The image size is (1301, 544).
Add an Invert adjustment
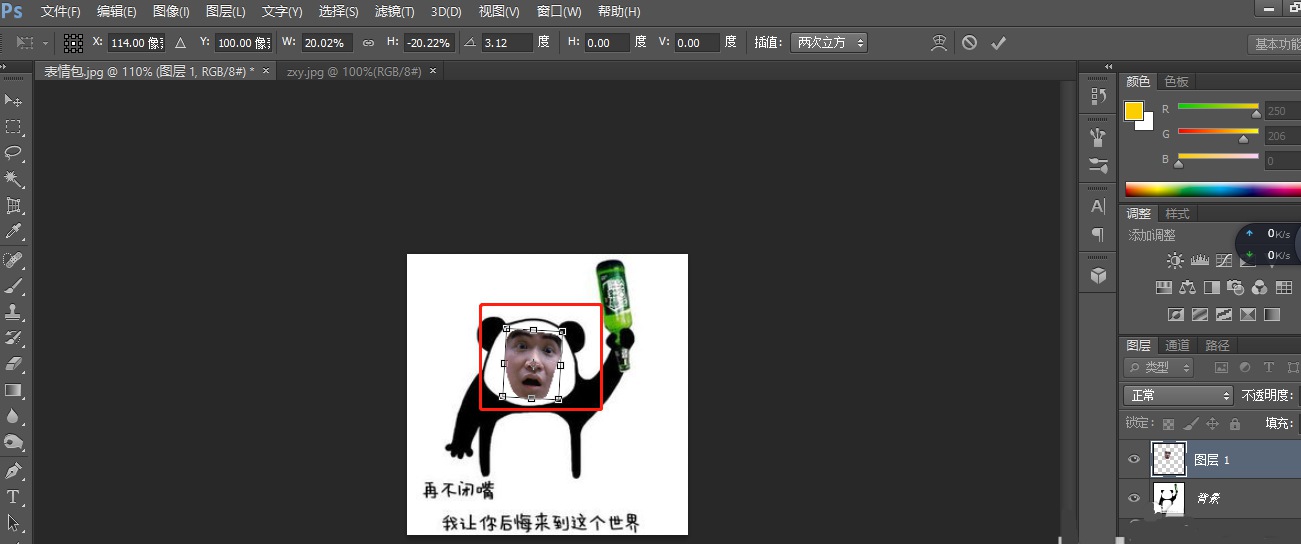coord(1175,315)
